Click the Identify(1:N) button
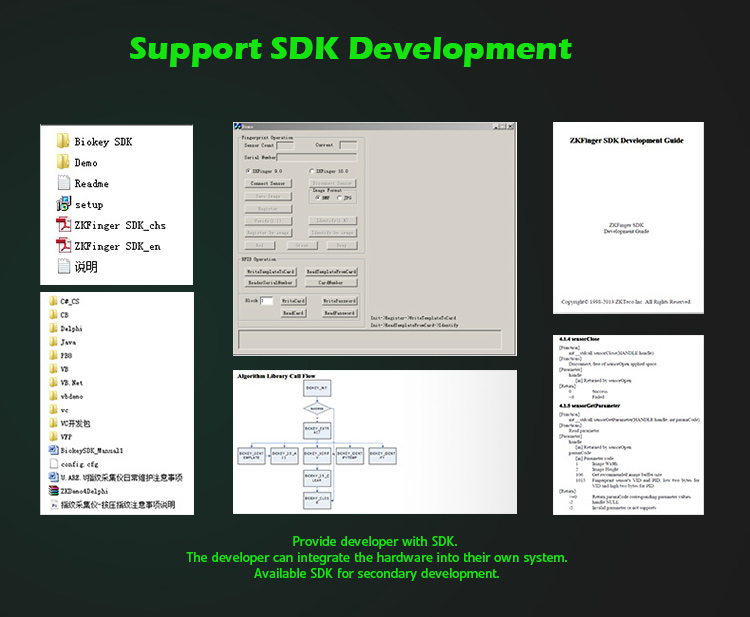 point(332,220)
